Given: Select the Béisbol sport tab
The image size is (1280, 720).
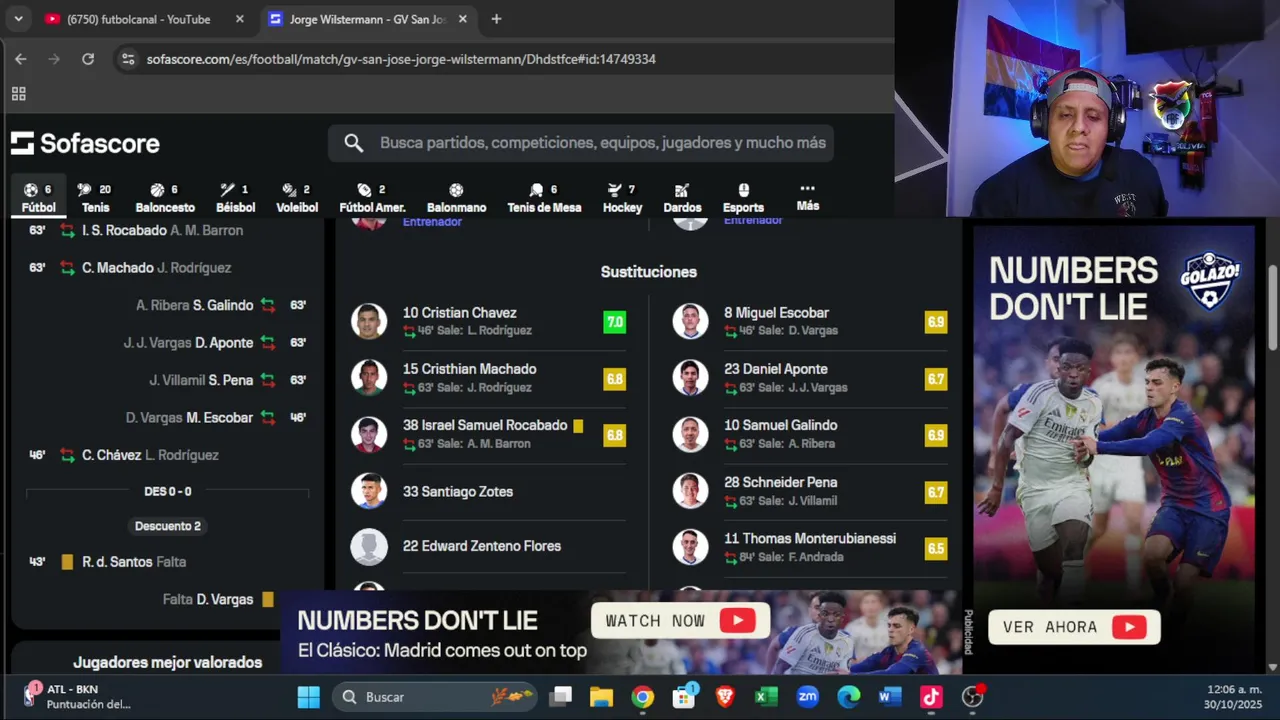Looking at the screenshot, I should [236, 198].
